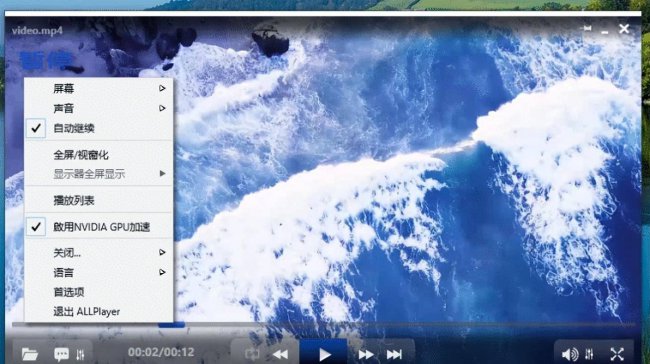This screenshot has width=650, height=364.
Task: Expand the 关闭... submenu
Action: coord(99,252)
